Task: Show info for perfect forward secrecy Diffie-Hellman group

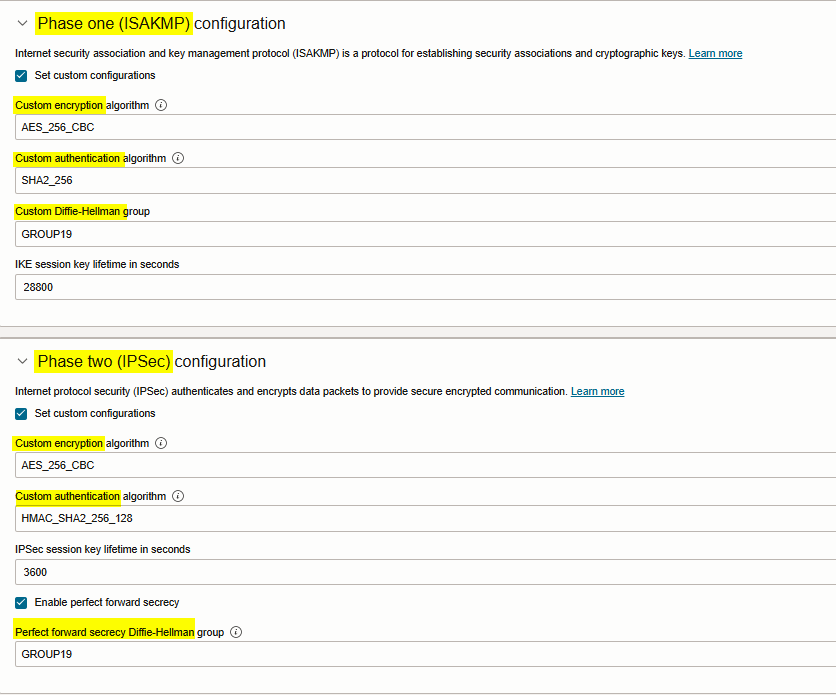Action: [x=236, y=632]
